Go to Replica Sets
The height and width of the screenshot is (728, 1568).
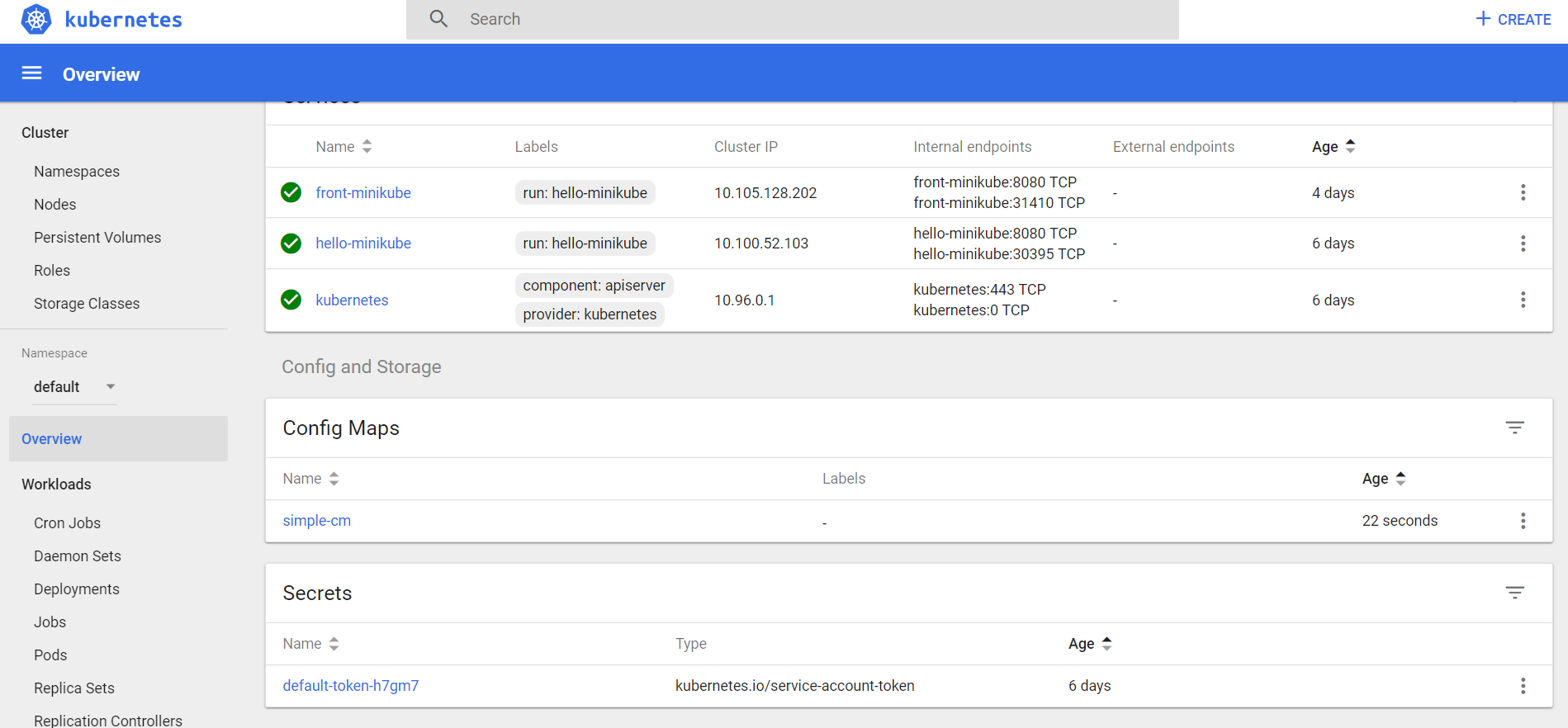point(74,688)
